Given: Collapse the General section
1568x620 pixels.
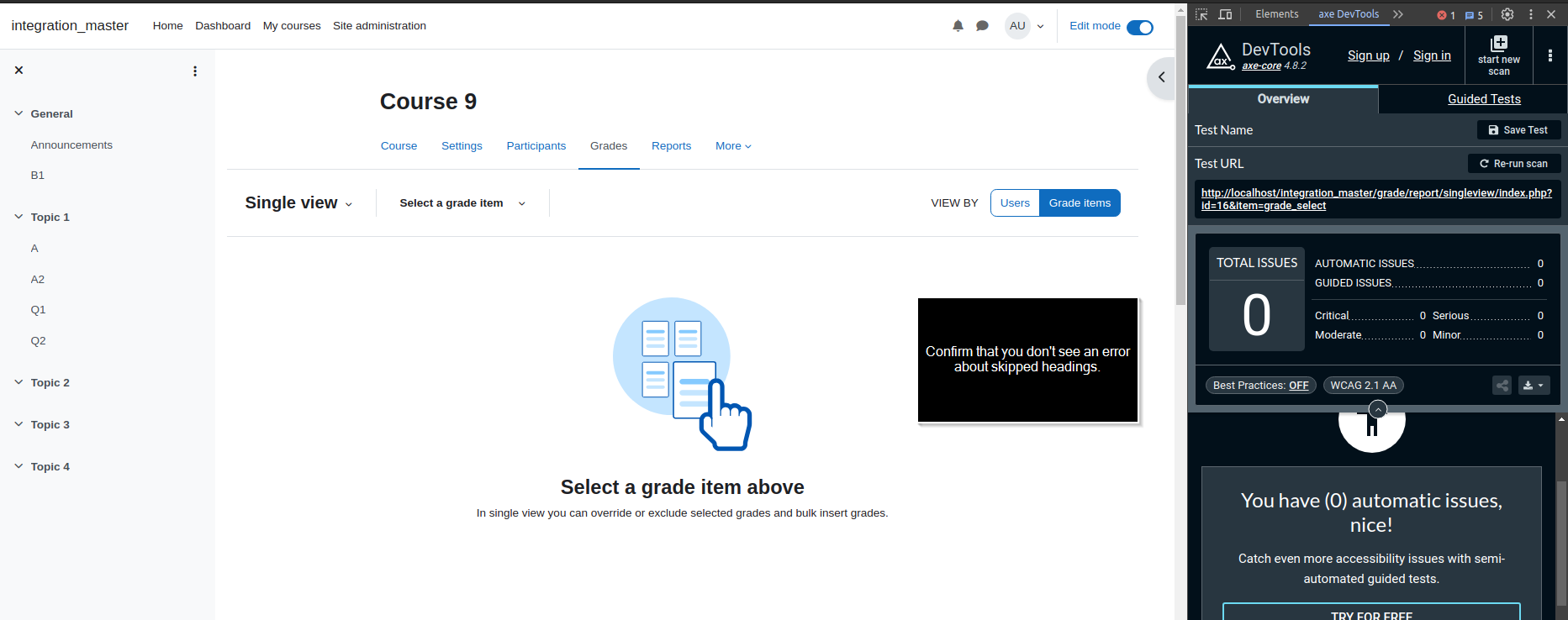Looking at the screenshot, I should (18, 113).
